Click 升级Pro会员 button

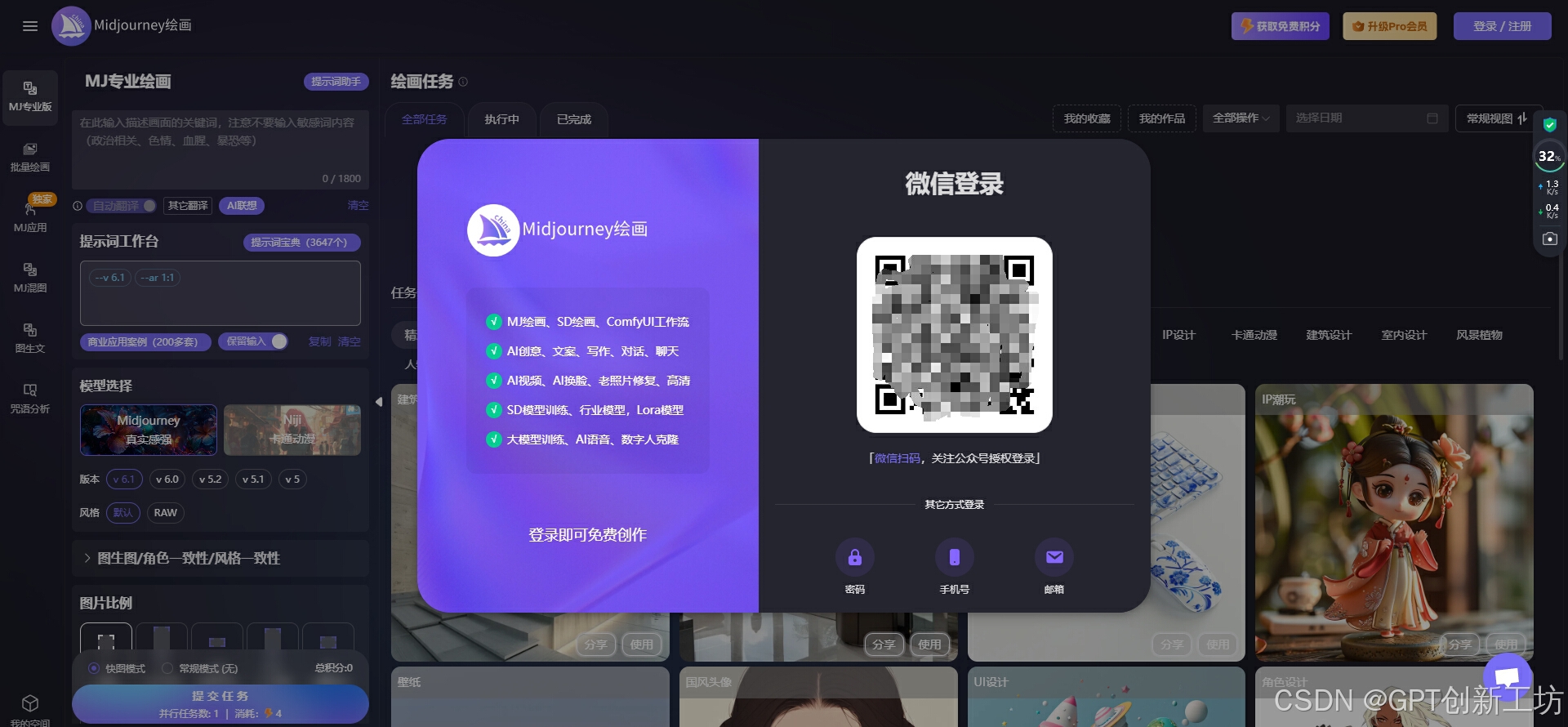[1390, 26]
